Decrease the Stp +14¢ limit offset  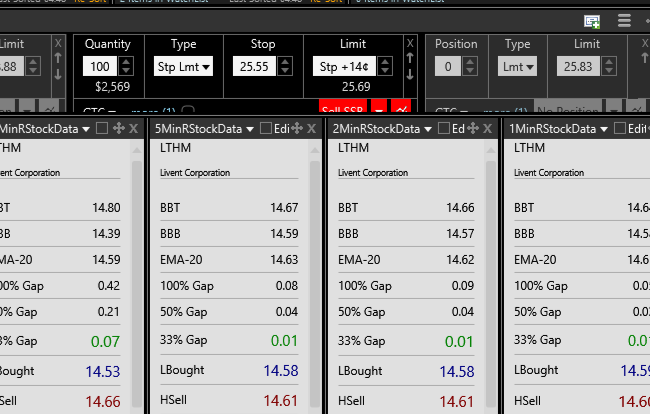click(385, 71)
